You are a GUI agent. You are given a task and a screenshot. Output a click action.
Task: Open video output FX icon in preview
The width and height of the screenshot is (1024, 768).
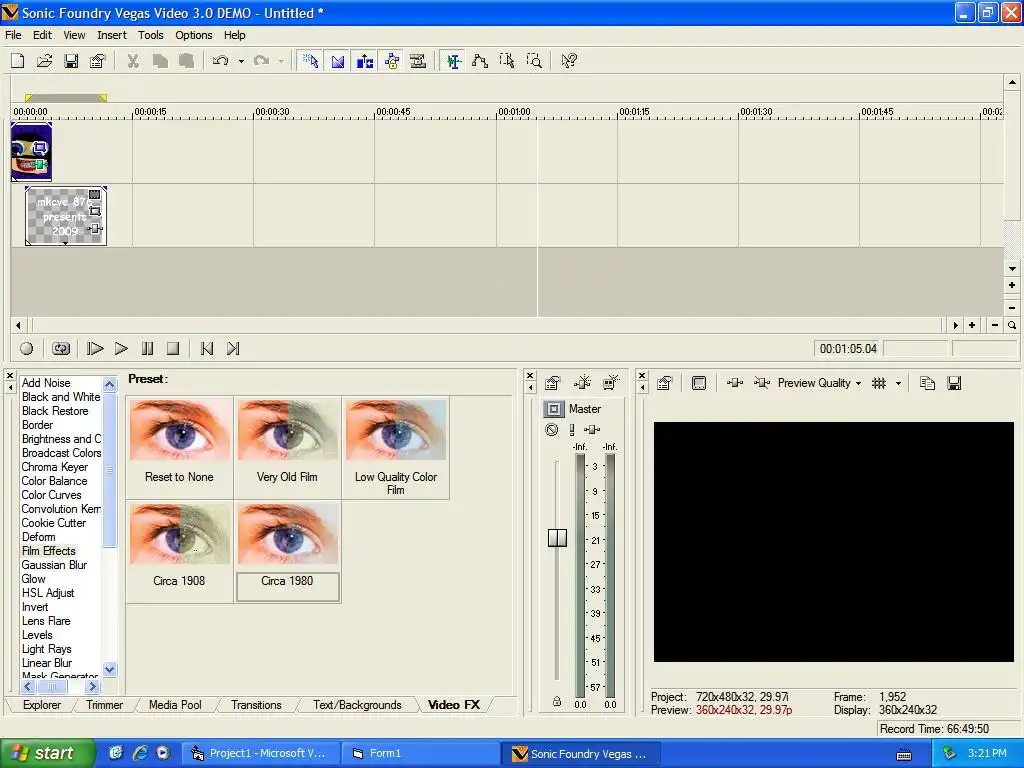click(x=735, y=383)
